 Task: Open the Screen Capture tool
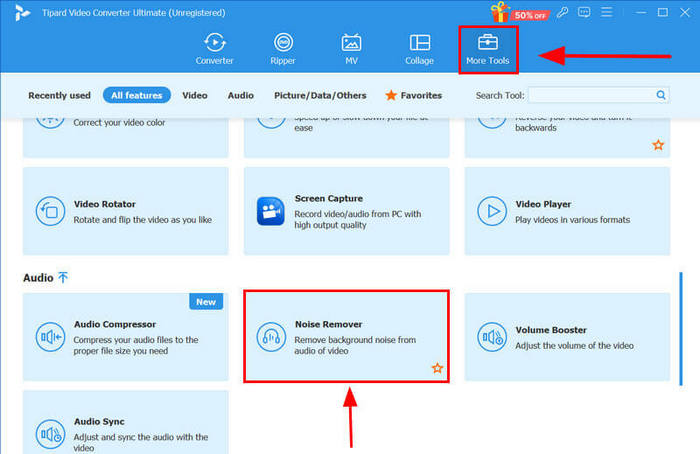tap(346, 211)
